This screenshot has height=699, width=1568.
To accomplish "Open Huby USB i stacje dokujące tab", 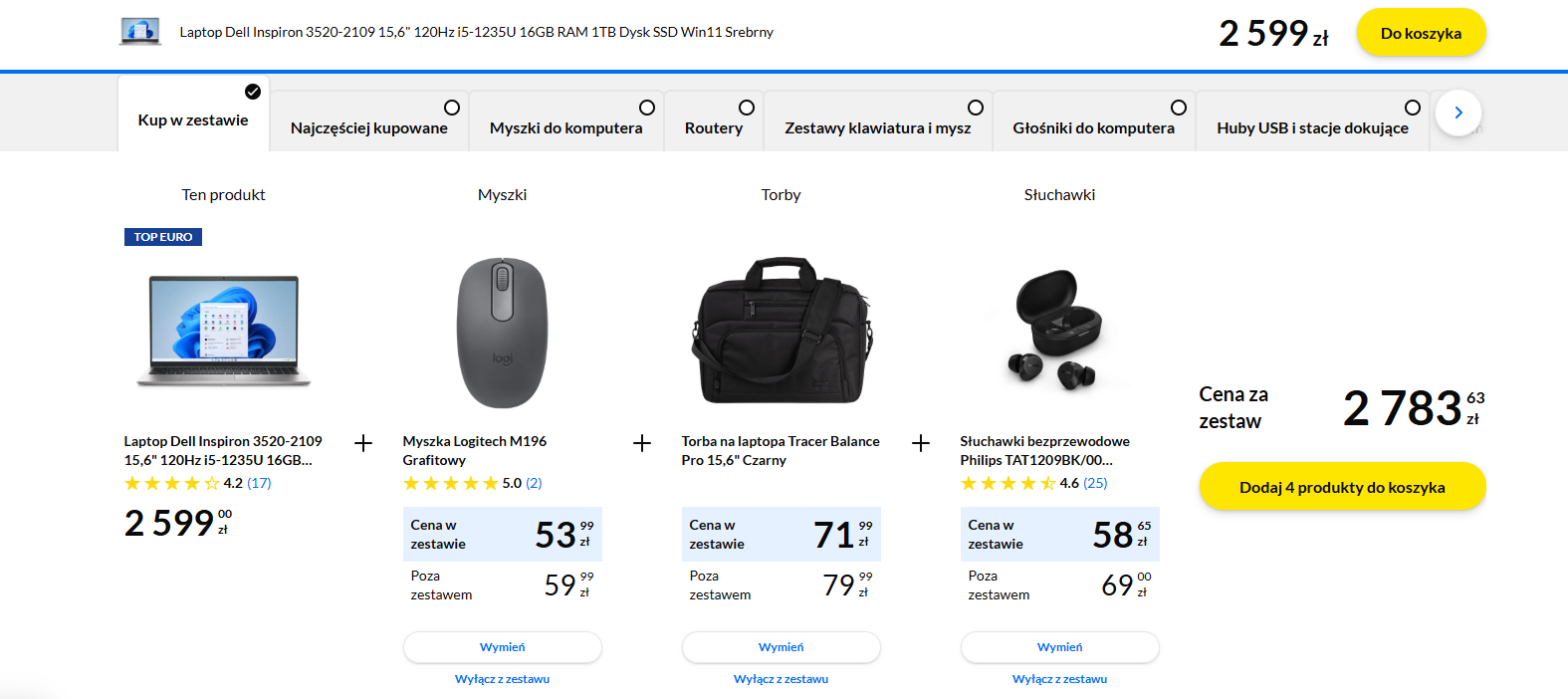I will [1312, 128].
